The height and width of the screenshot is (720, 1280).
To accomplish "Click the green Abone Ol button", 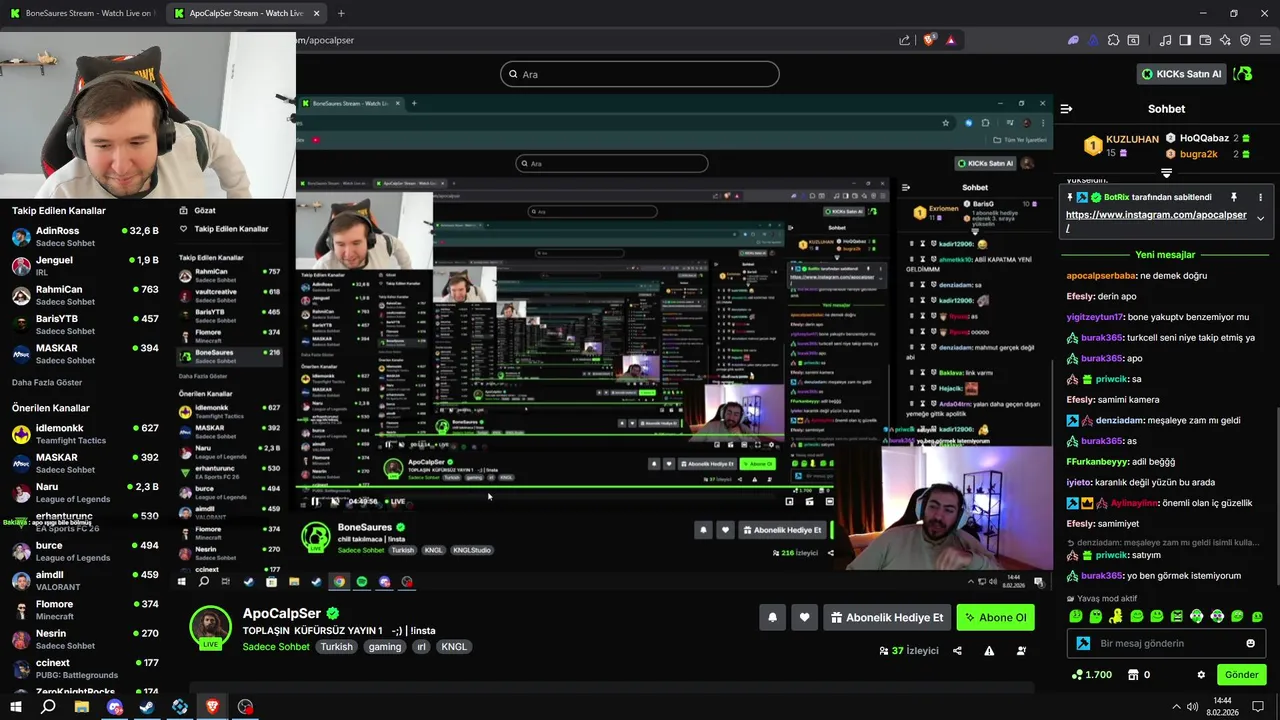I will coord(995,618).
